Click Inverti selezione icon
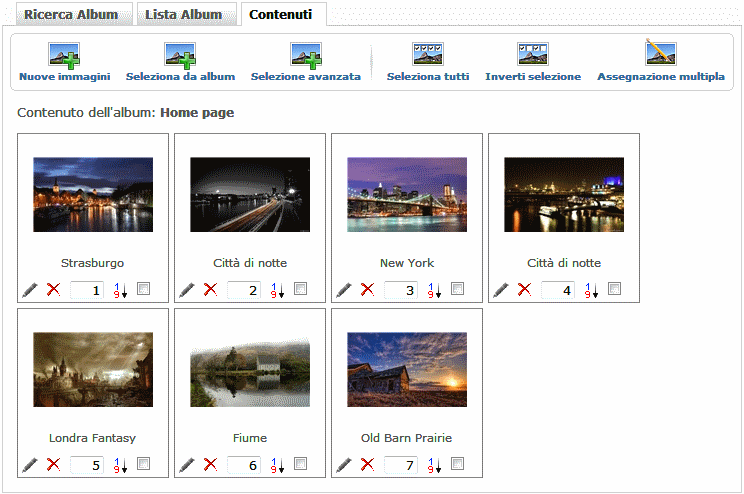Screen dimensions: 744x494 coord(532,54)
